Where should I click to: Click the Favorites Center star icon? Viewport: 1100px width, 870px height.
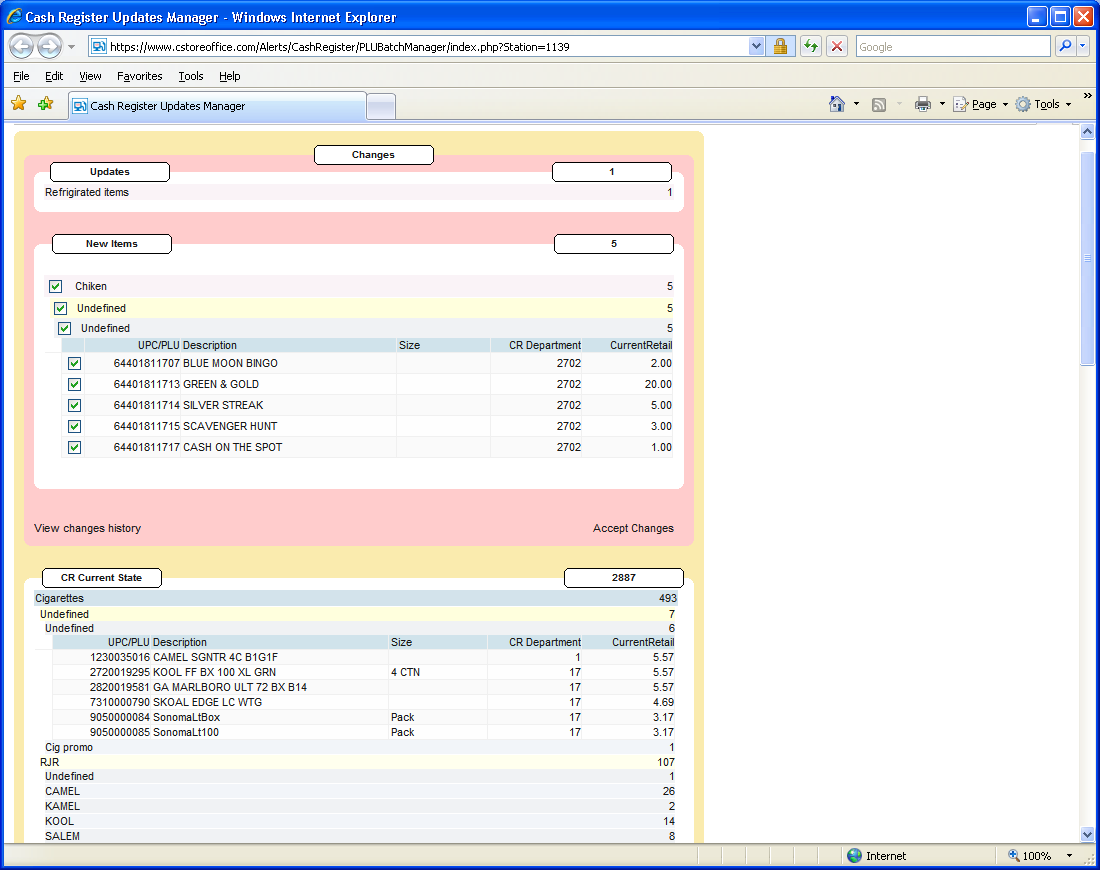(19, 104)
